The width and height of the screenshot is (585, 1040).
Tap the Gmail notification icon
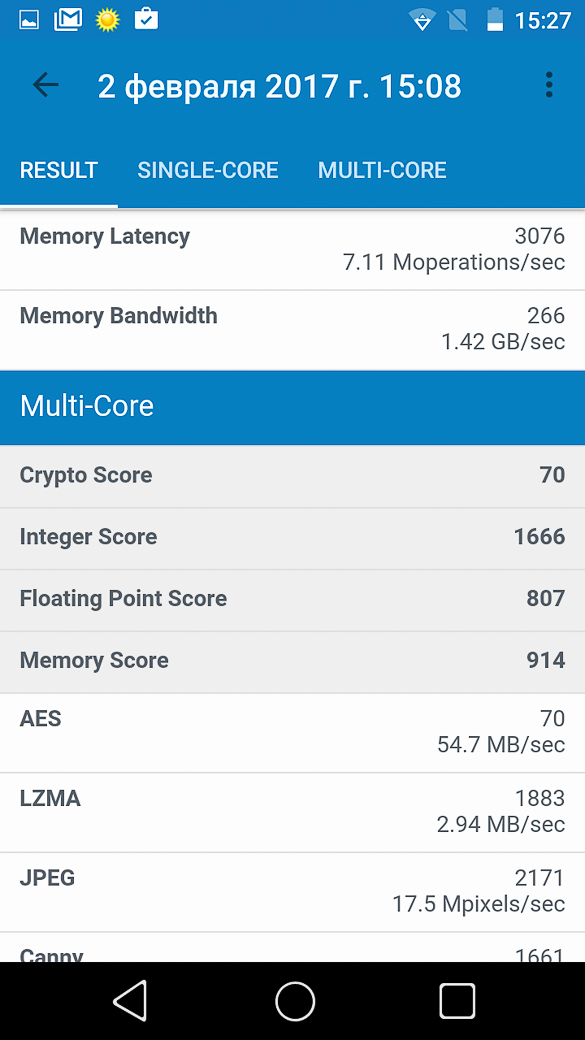coord(68,20)
